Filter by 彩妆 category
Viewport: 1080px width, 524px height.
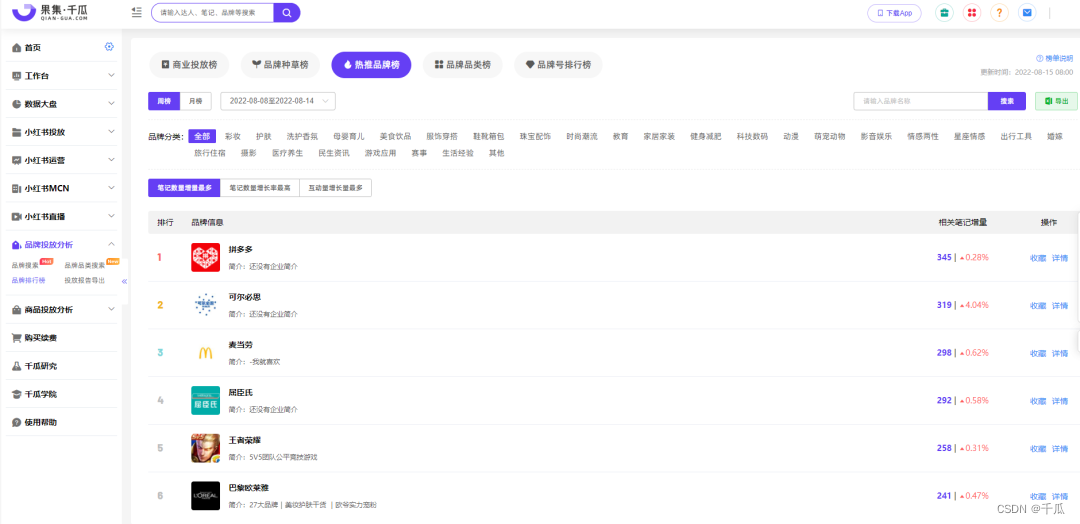(233, 136)
